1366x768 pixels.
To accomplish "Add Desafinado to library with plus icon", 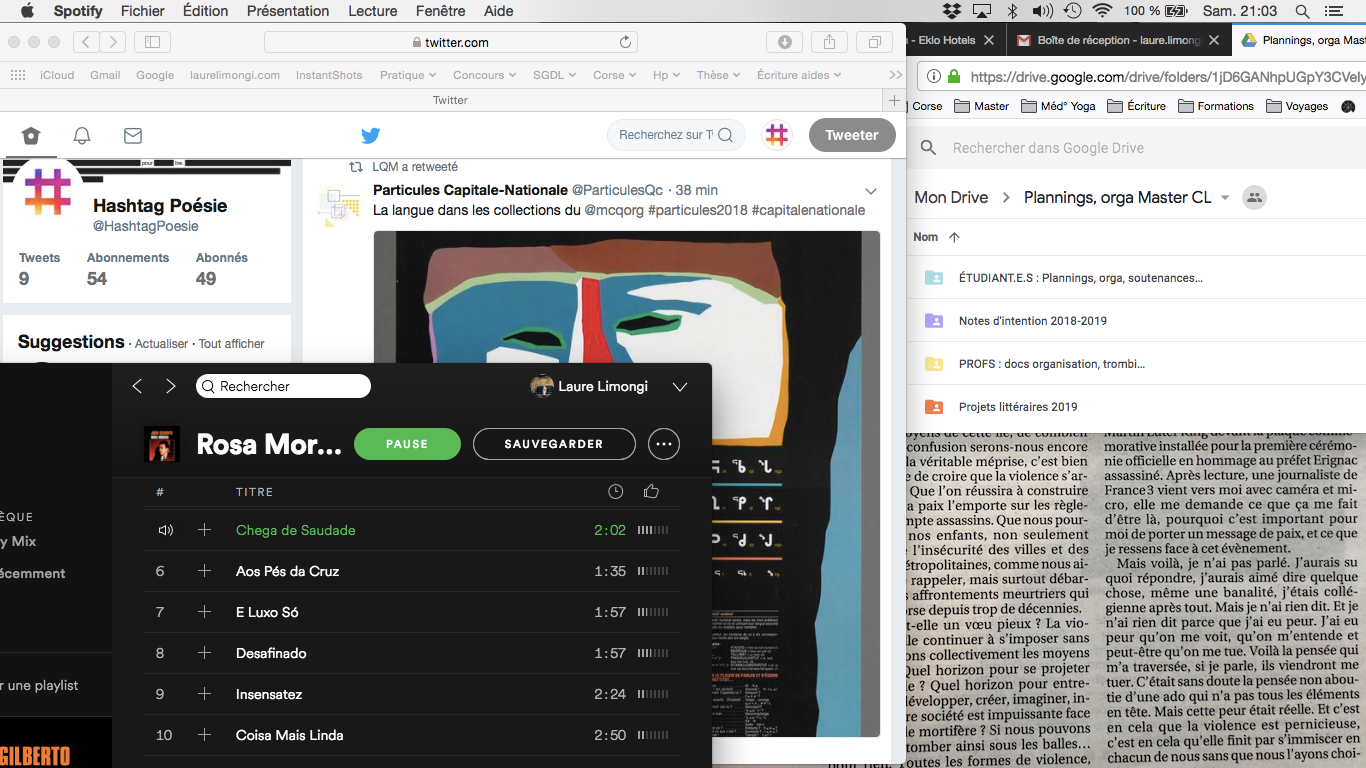I will (205, 653).
